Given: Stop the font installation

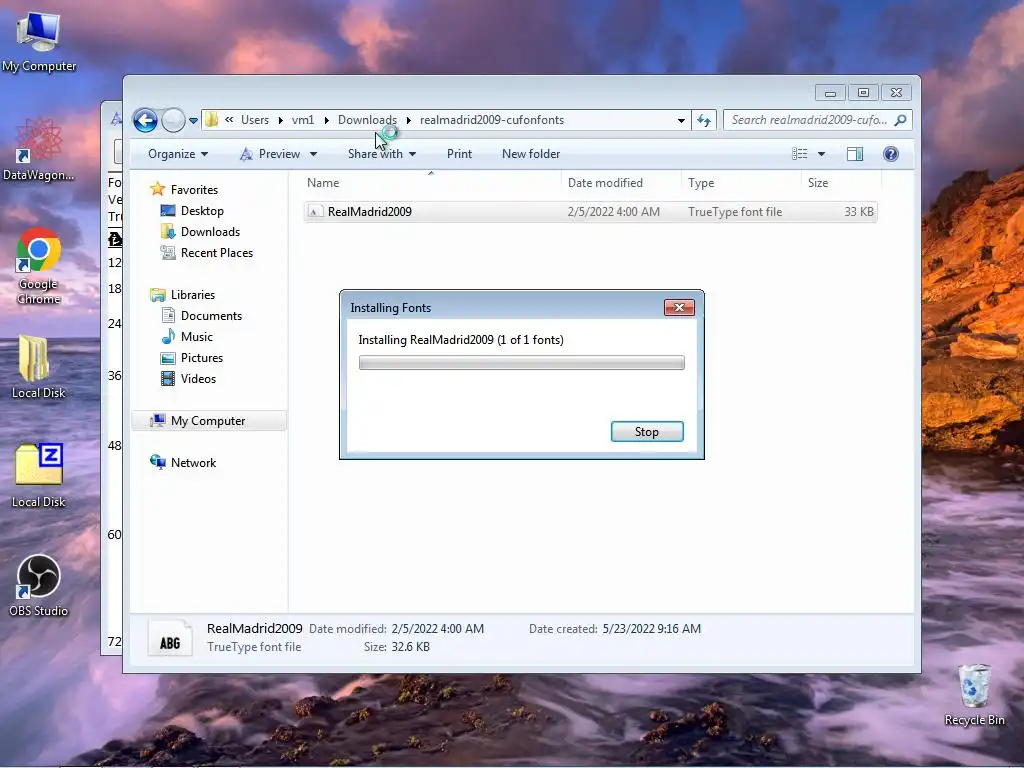Looking at the screenshot, I should click(x=647, y=432).
